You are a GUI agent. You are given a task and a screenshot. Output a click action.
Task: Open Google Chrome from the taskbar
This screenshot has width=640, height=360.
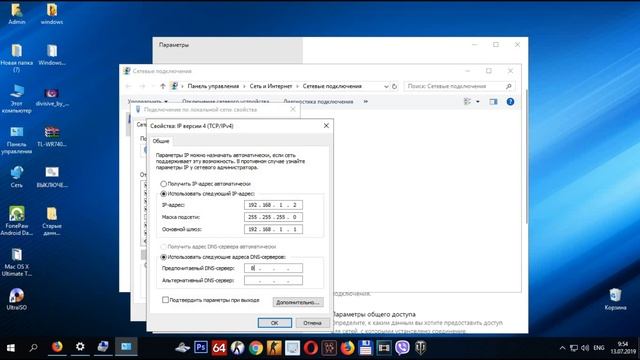coord(256,348)
